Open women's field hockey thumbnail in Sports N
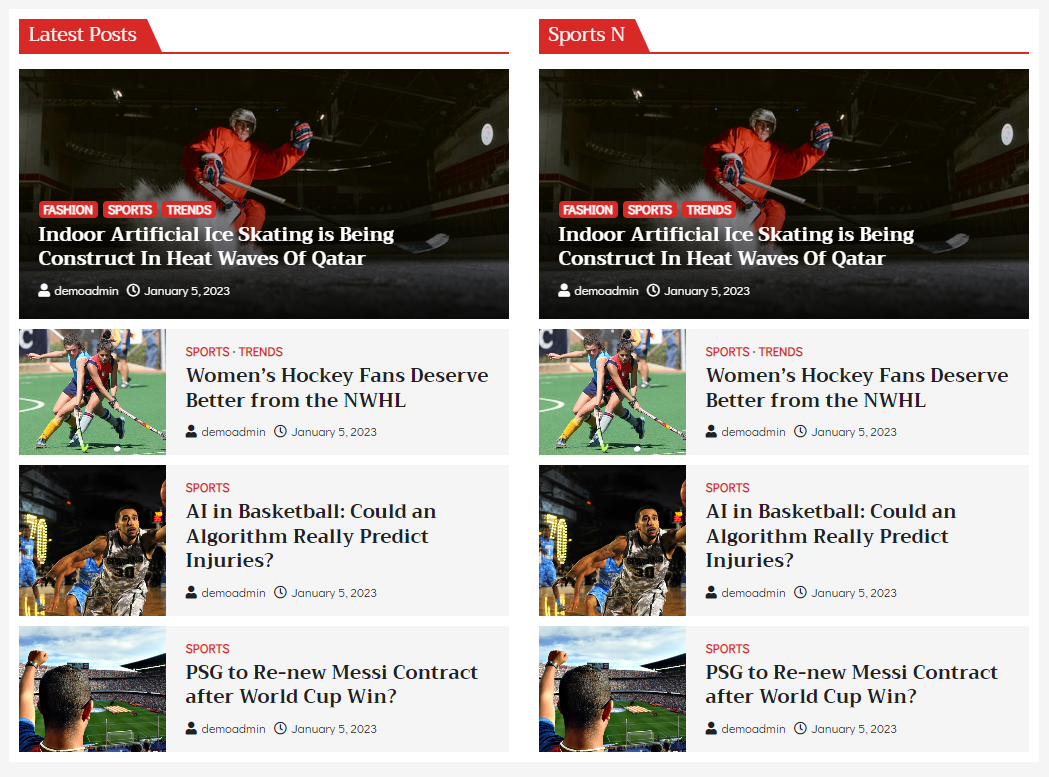Image resolution: width=1049 pixels, height=777 pixels. (x=612, y=392)
